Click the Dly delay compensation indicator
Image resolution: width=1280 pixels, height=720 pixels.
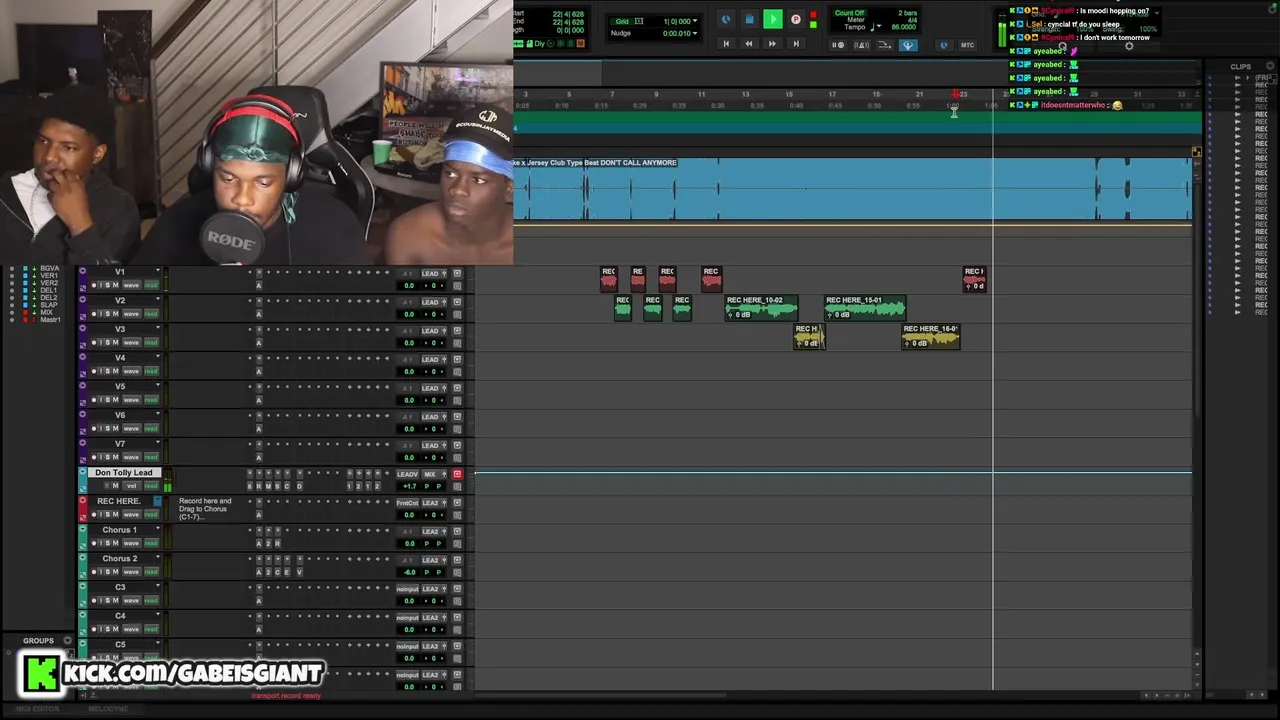pos(540,44)
